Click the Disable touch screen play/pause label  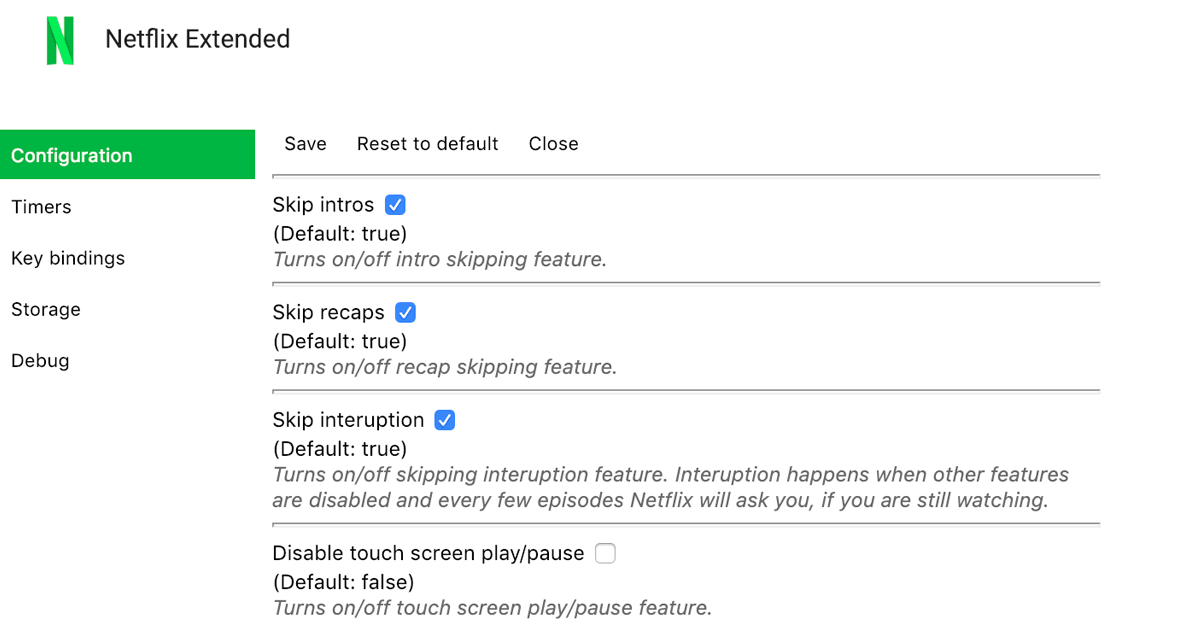pos(428,553)
